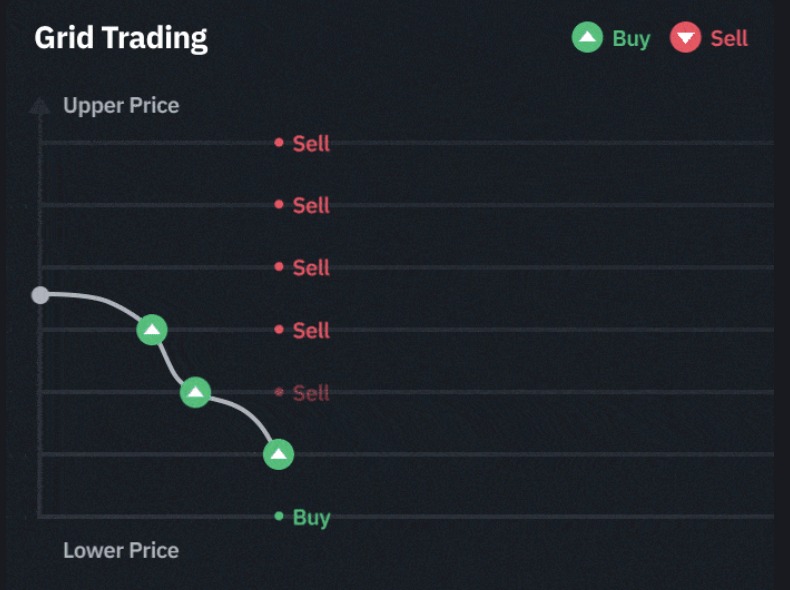
Task: Click the faded Sell grid label
Action: (311, 393)
